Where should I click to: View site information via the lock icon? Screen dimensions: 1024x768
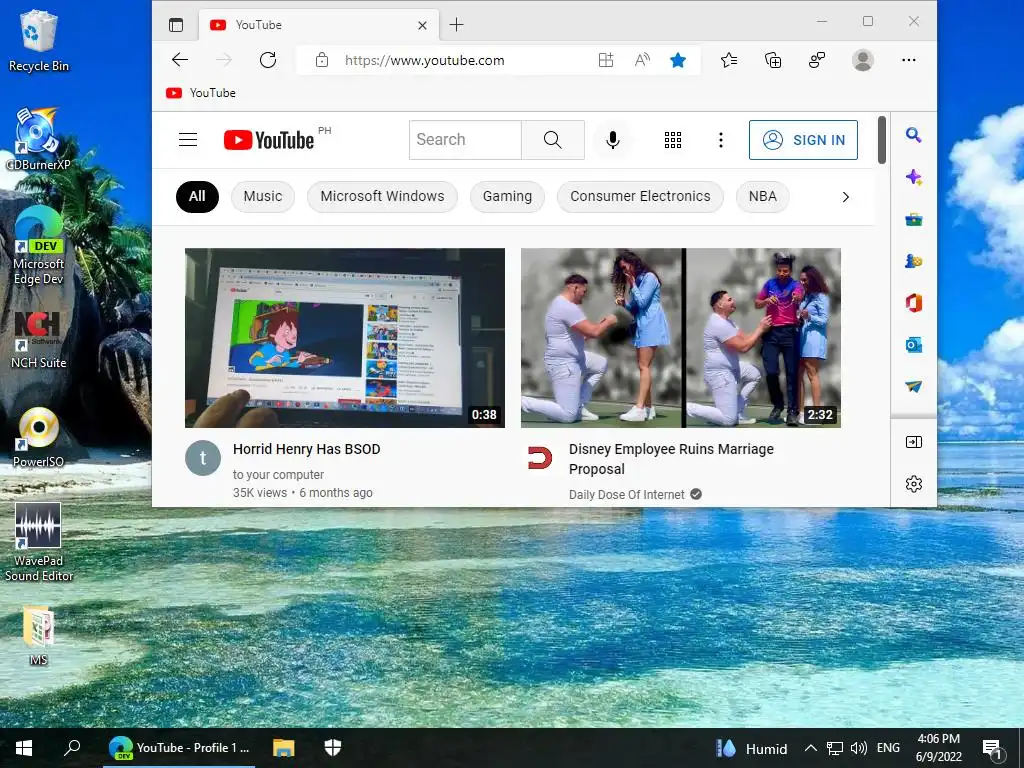(x=321, y=60)
